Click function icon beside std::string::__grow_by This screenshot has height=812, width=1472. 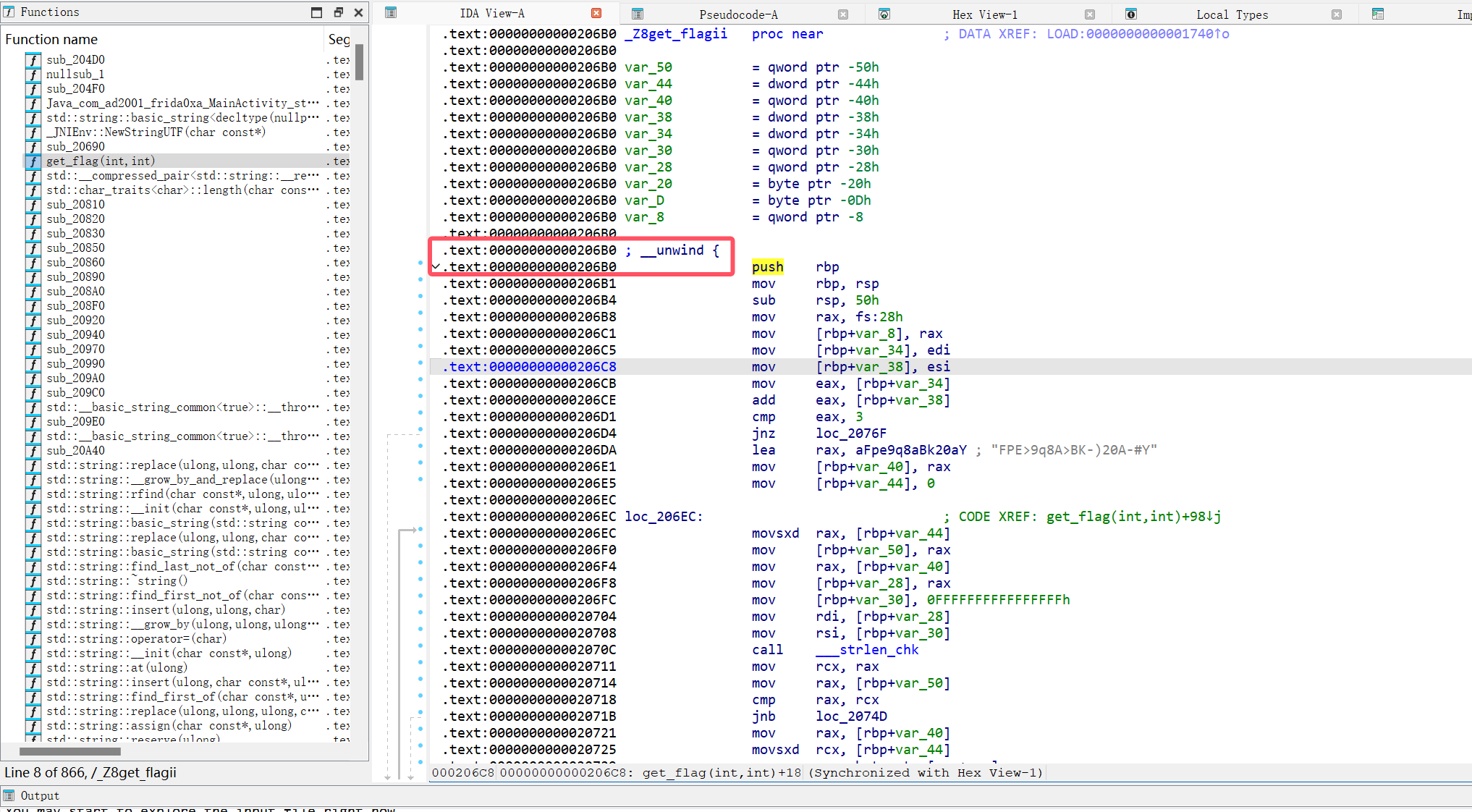33,624
